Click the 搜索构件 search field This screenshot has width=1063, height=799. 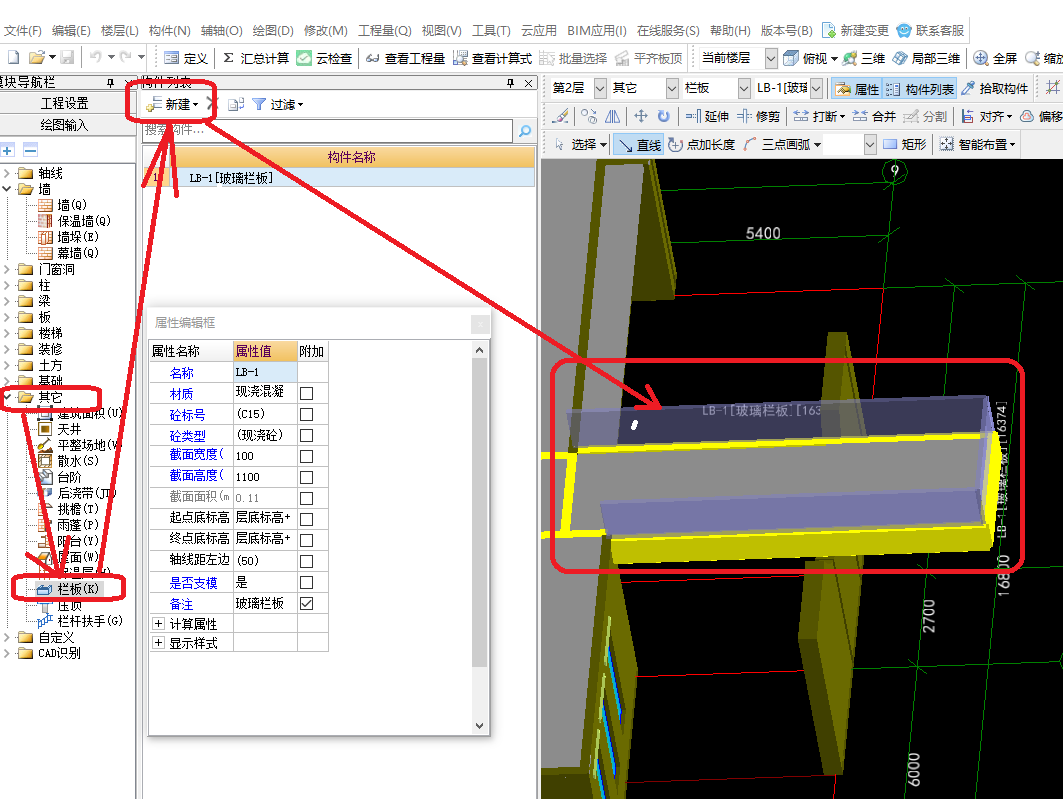[x=327, y=130]
